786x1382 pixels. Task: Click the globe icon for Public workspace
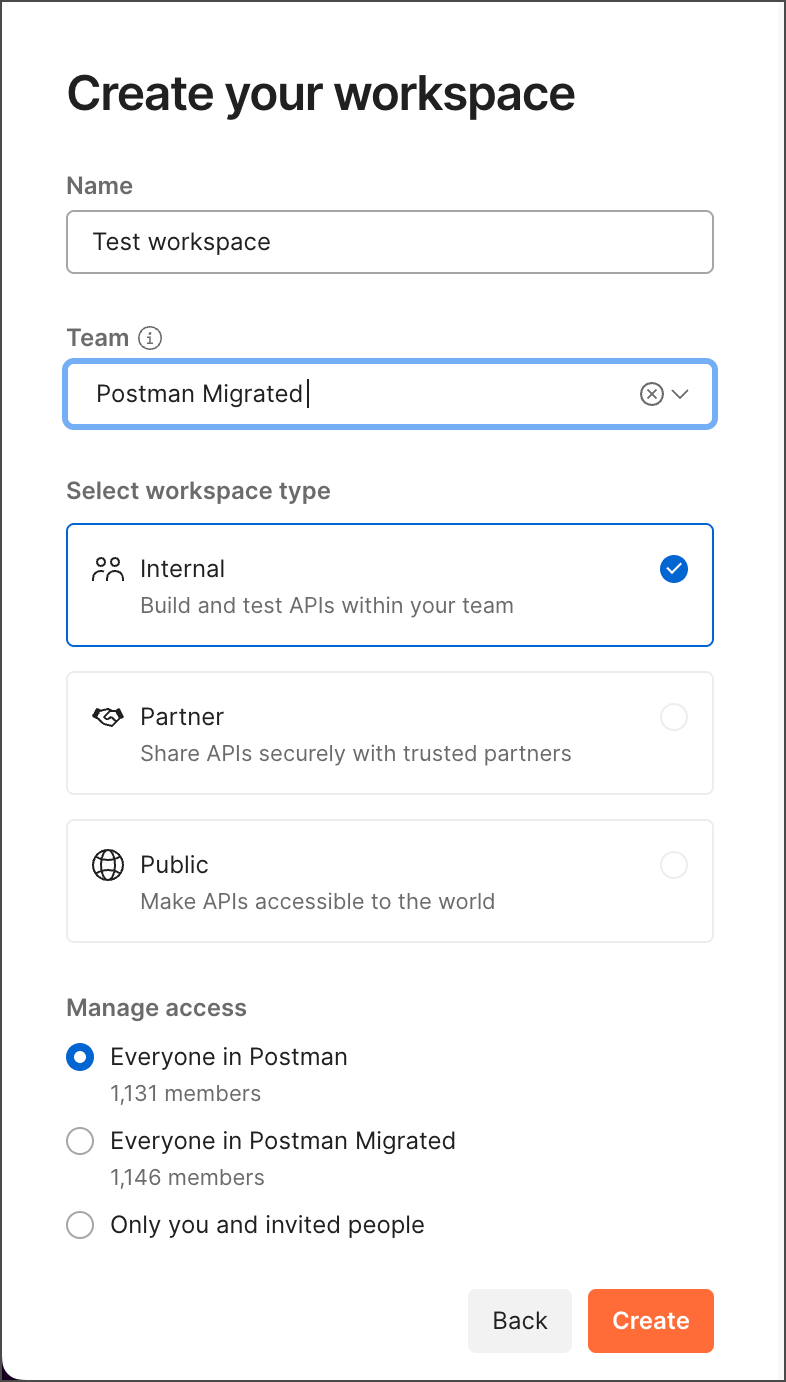pyautogui.click(x=108, y=865)
